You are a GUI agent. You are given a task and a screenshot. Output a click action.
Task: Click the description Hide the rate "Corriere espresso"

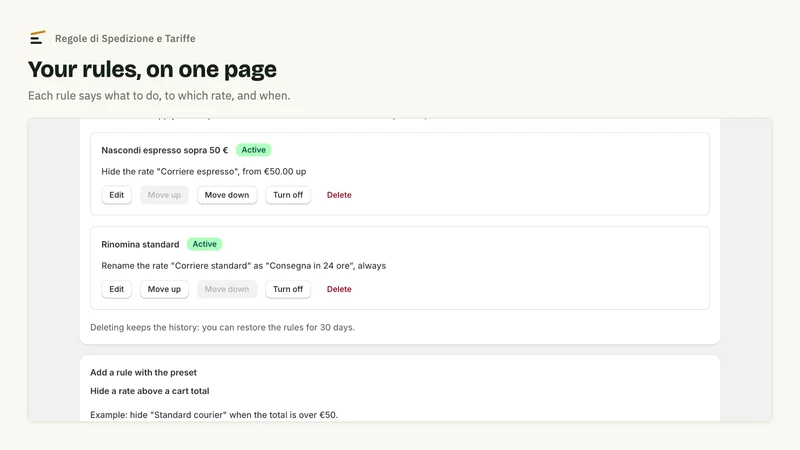coord(204,171)
